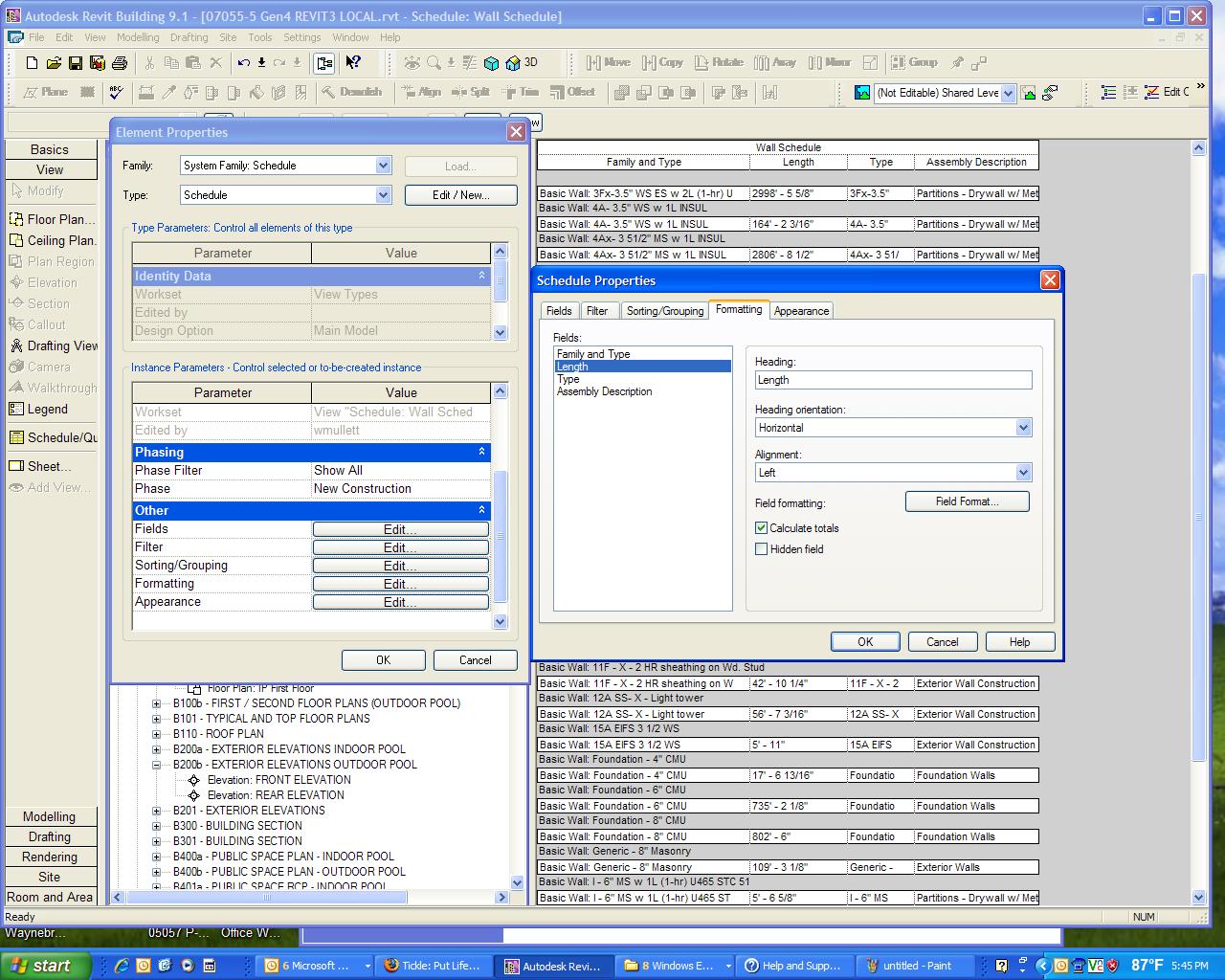This screenshot has width=1225, height=980.
Task: Uncheck the Calculate totals checkbox
Action: [x=762, y=528]
